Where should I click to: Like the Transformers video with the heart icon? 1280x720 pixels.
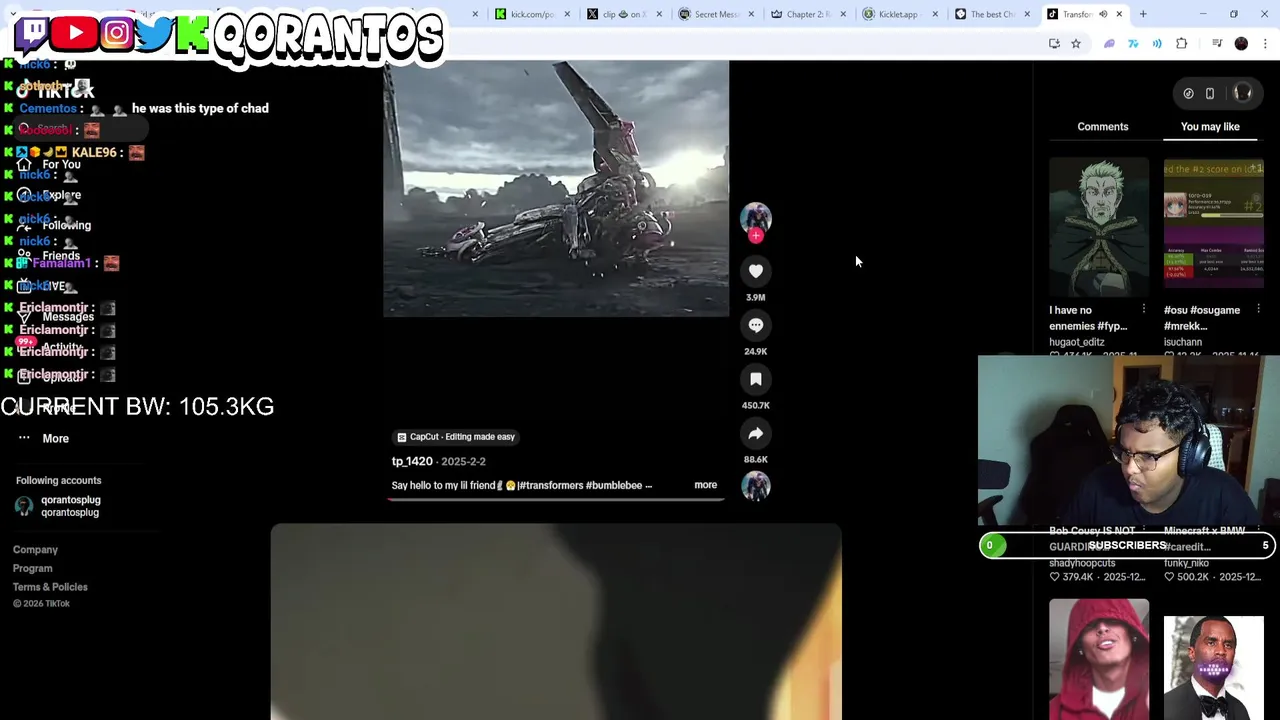(756, 271)
